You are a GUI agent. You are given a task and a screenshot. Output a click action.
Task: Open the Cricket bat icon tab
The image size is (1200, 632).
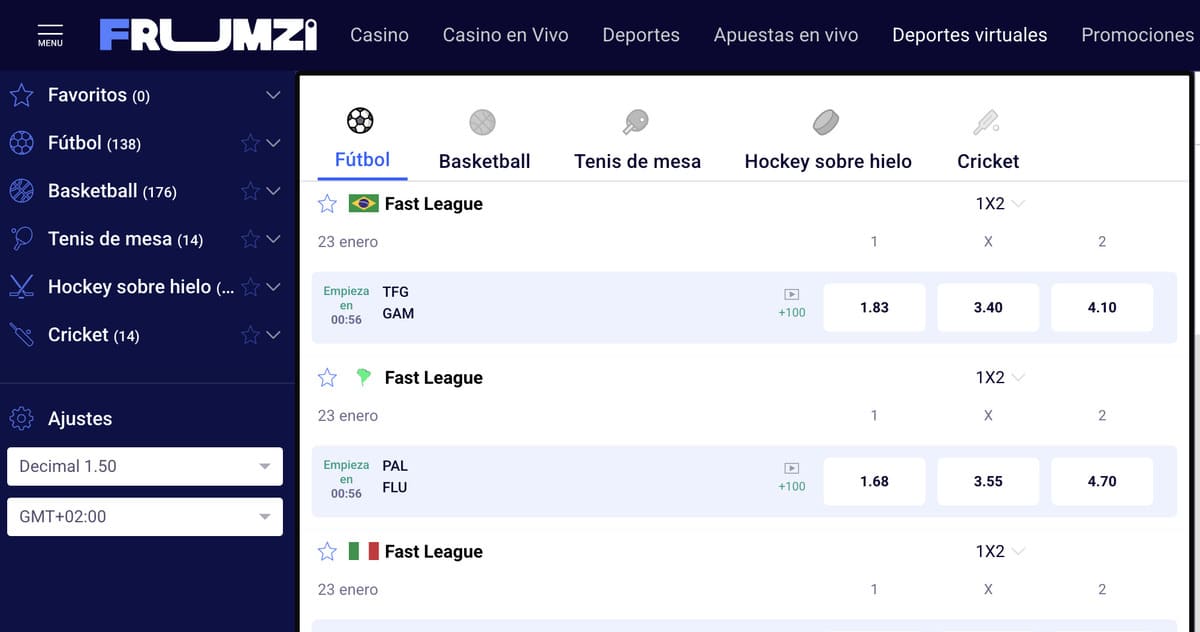987,122
